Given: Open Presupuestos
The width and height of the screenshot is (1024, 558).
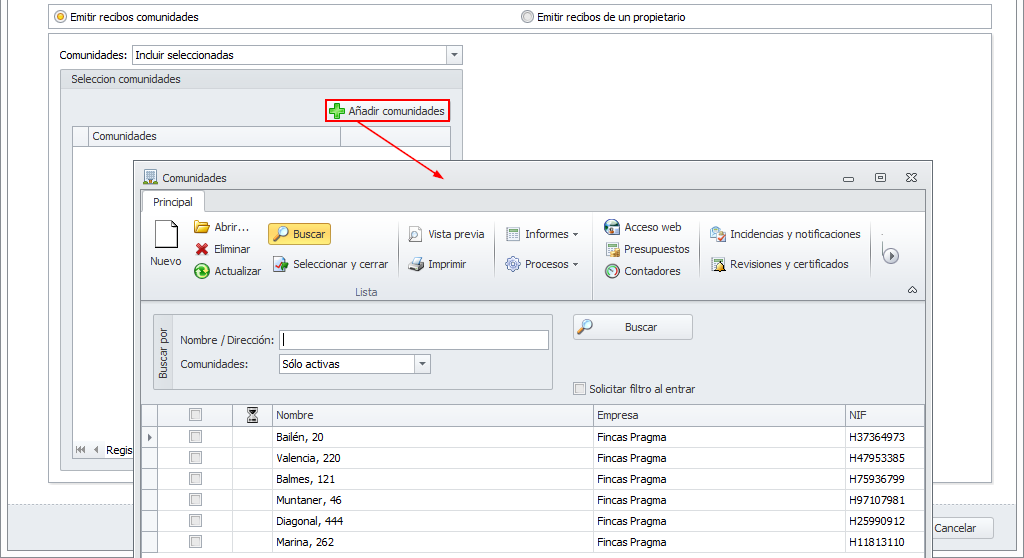Looking at the screenshot, I should [x=647, y=249].
